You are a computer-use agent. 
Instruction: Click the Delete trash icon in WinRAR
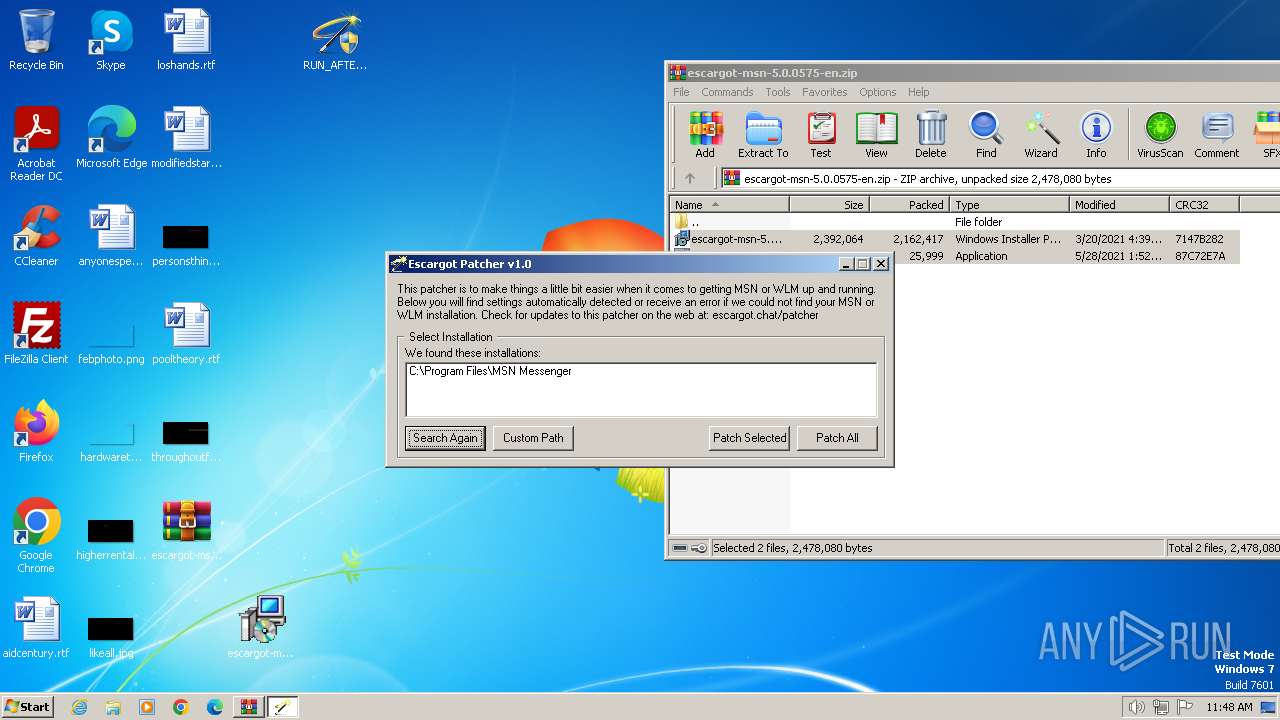[930, 134]
